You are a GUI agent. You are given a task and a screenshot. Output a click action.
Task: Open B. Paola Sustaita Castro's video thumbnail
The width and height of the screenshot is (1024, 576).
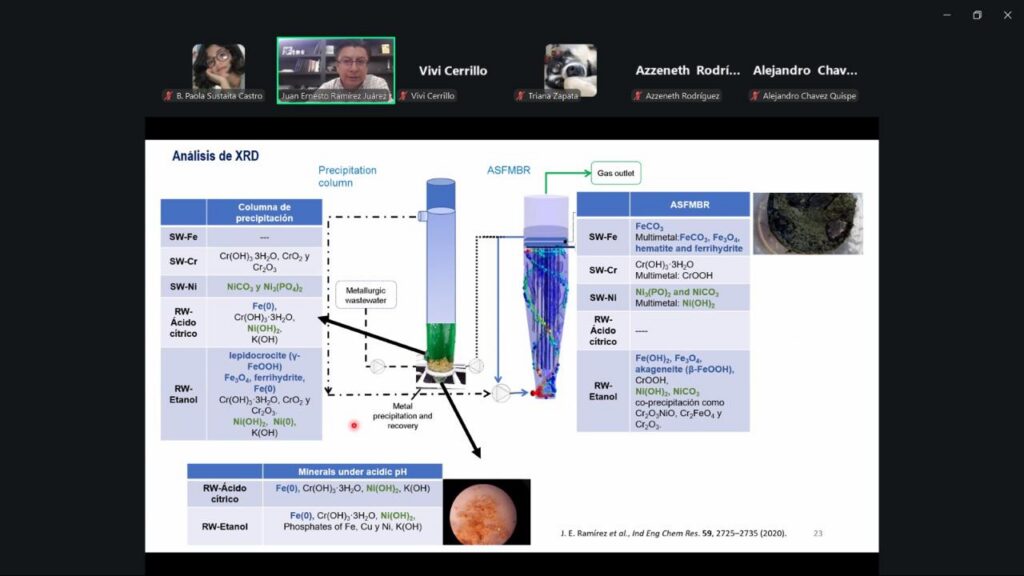coord(218,66)
